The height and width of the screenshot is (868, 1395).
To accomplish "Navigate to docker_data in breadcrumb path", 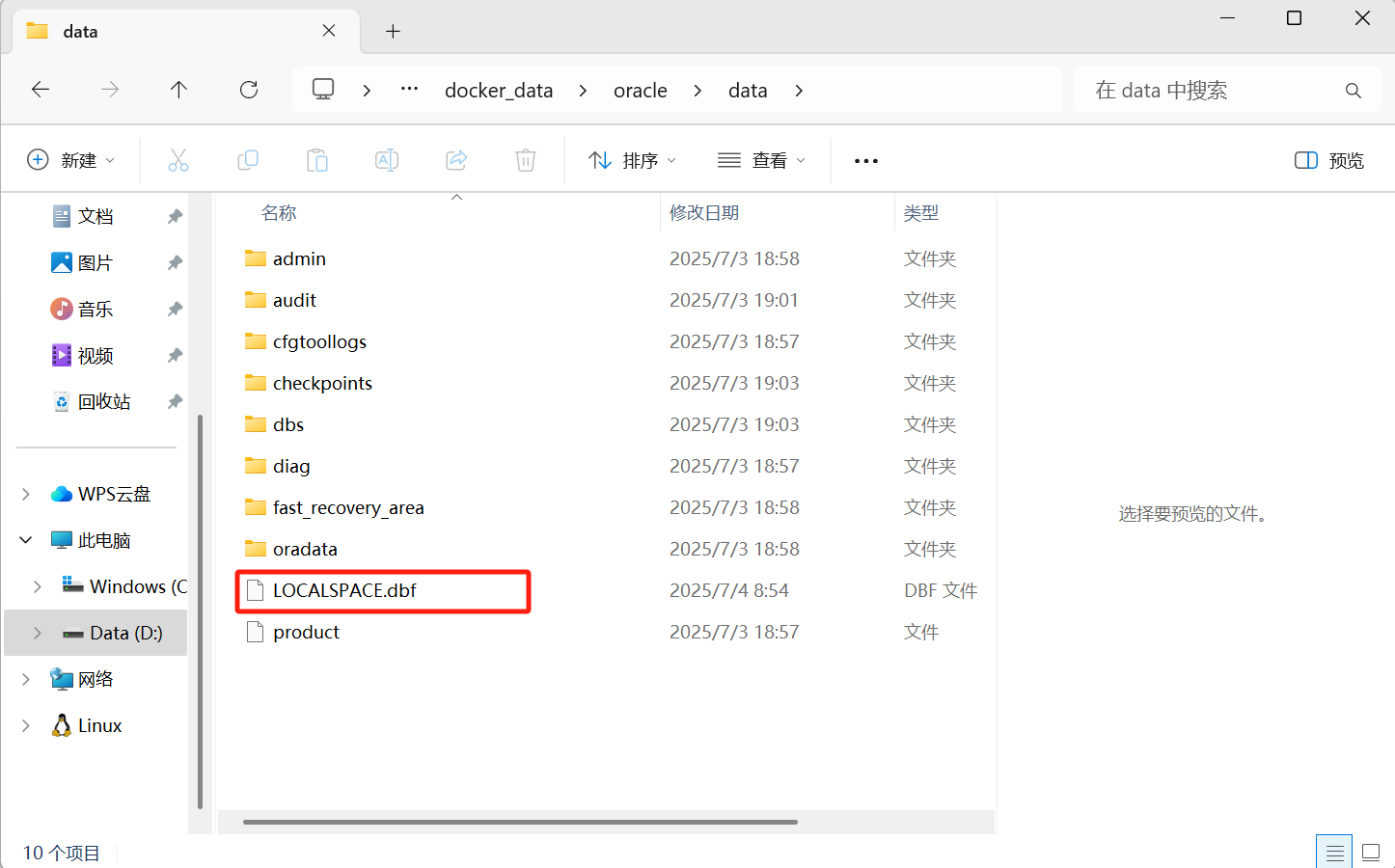I will click(498, 91).
